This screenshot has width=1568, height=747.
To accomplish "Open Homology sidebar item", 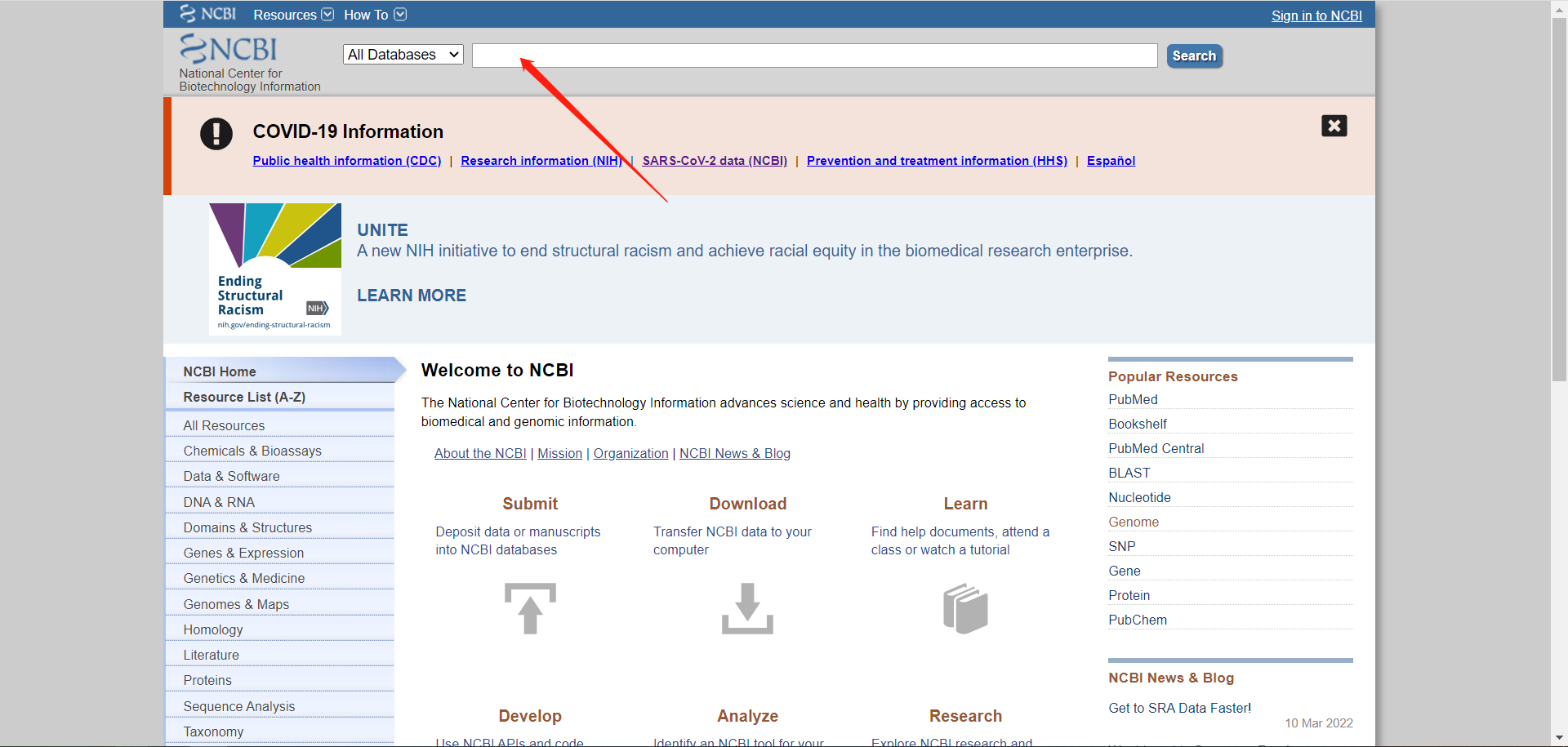I will [280, 629].
